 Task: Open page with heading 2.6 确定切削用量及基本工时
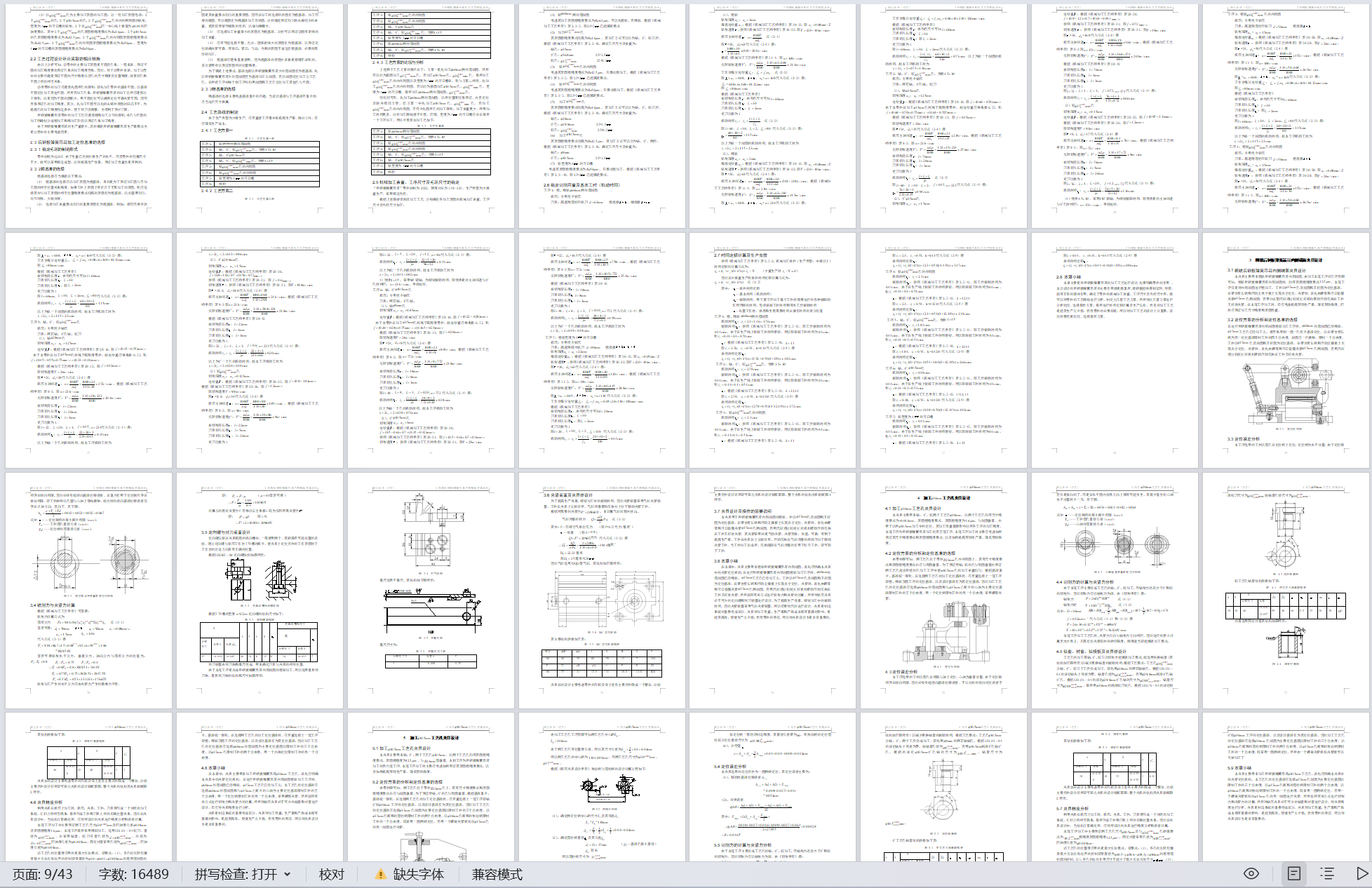click(602, 116)
